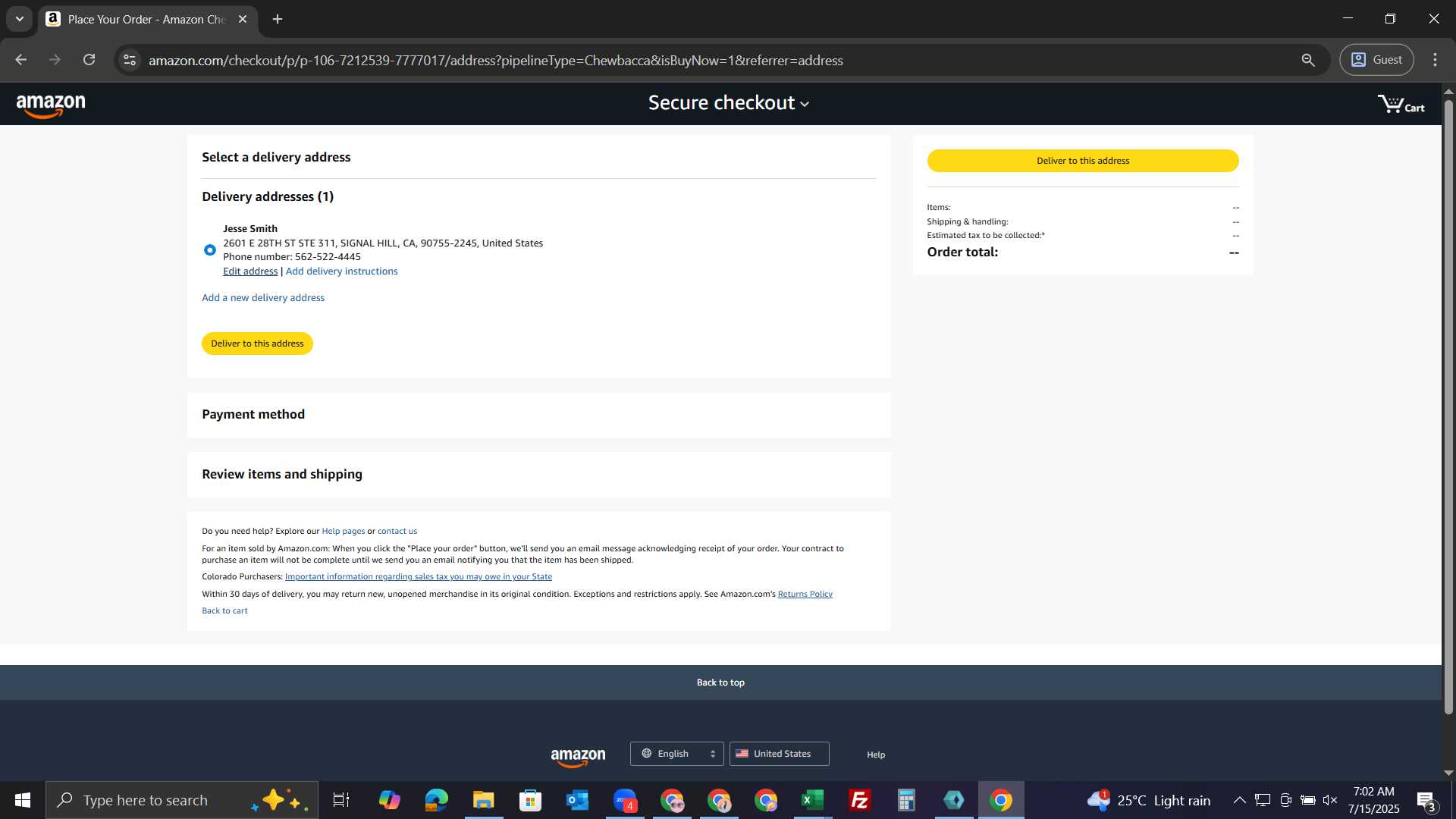Open the notification center icon
1456x819 pixels.
(x=1427, y=801)
